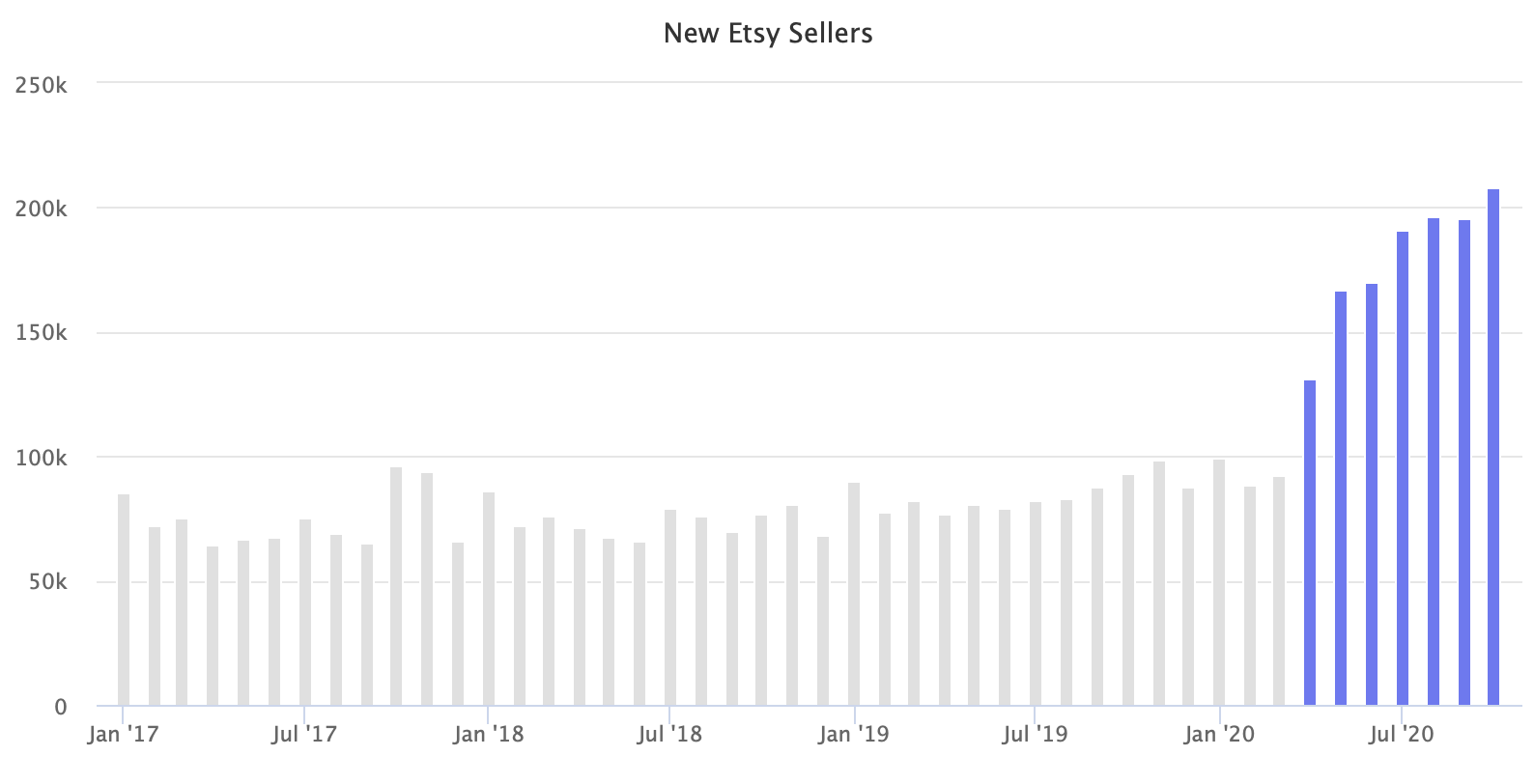The width and height of the screenshot is (1534, 784).
Task: Click the gray bar above Jan '17 label
Action: 124,600
